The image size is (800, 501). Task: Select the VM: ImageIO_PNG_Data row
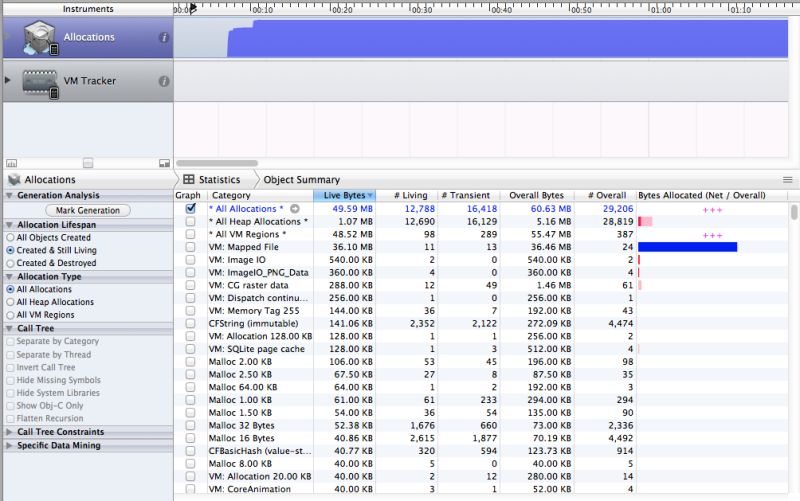[481, 272]
